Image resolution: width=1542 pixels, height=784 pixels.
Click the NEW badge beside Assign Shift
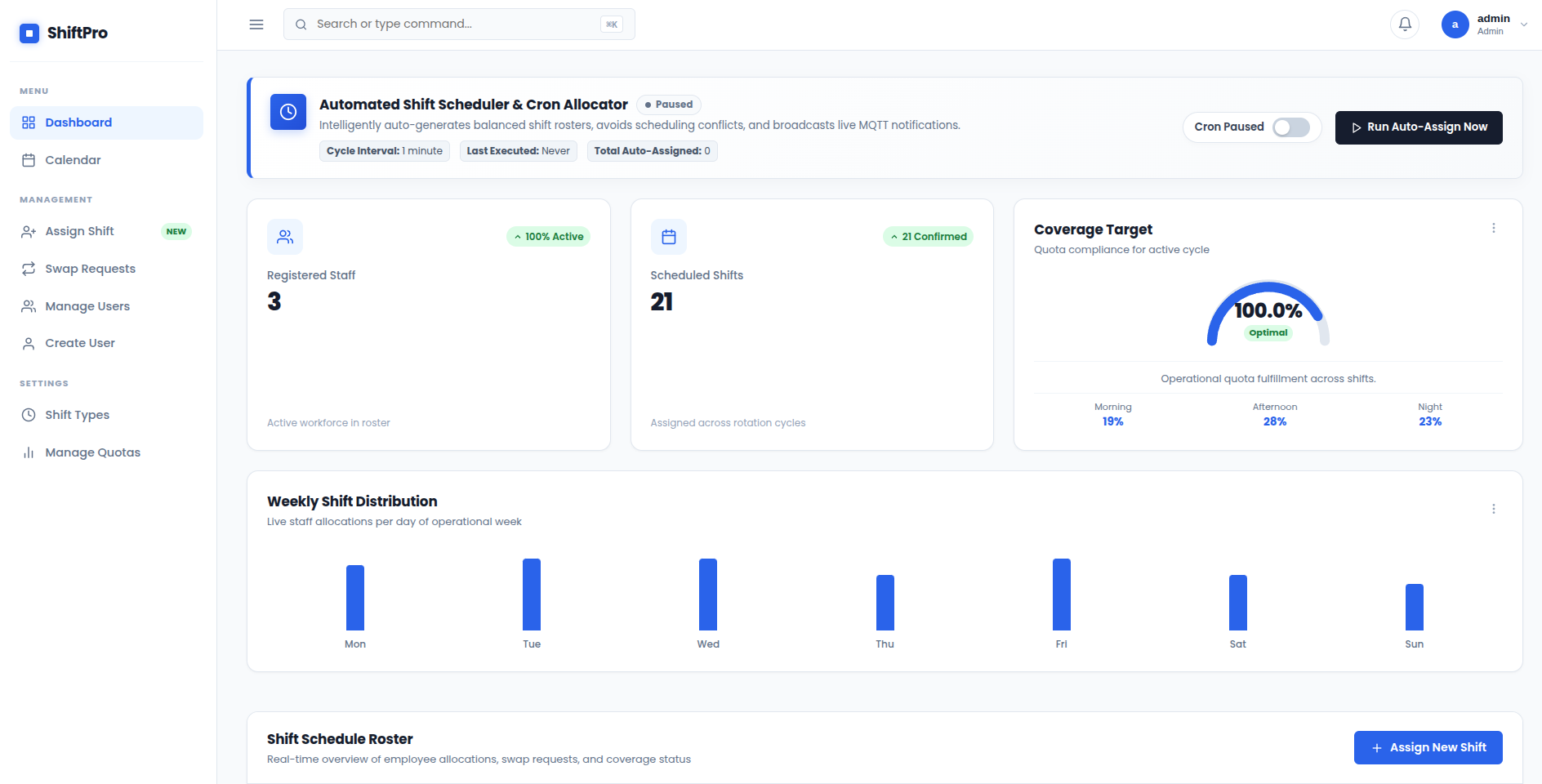176,231
